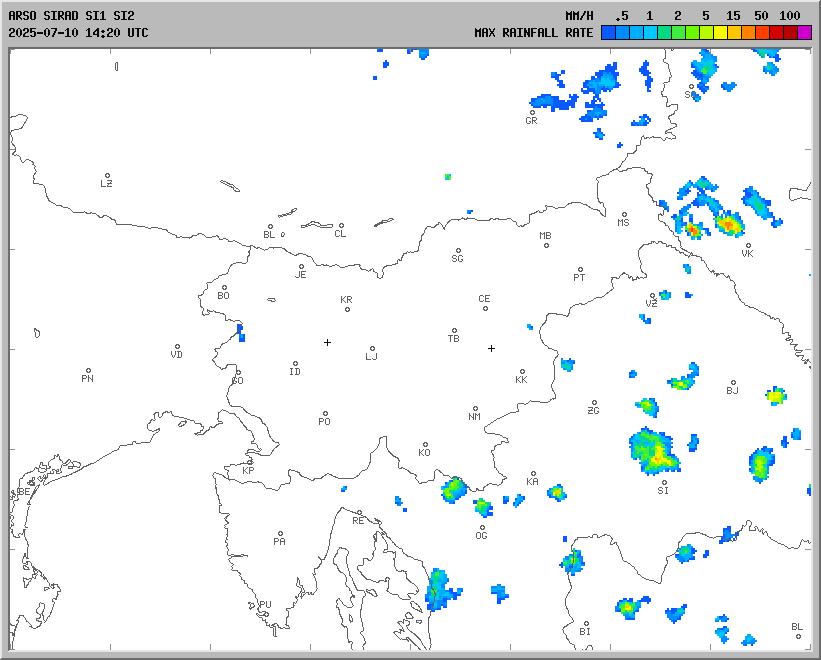Click the 2025-07-10 14:20 UTC timestamp

tap(78, 33)
